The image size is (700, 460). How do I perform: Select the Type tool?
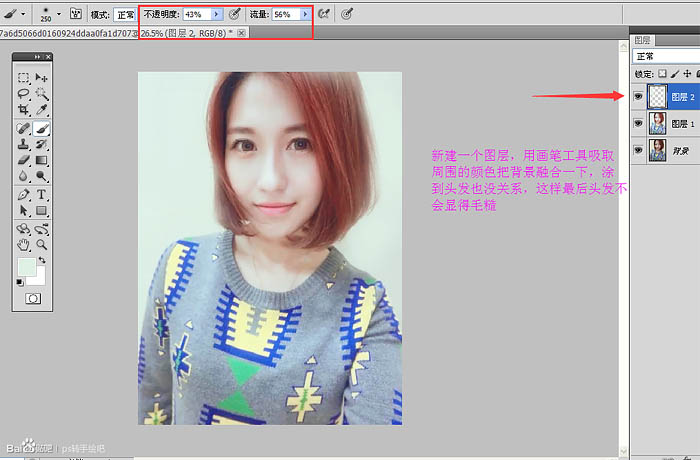click(42, 195)
